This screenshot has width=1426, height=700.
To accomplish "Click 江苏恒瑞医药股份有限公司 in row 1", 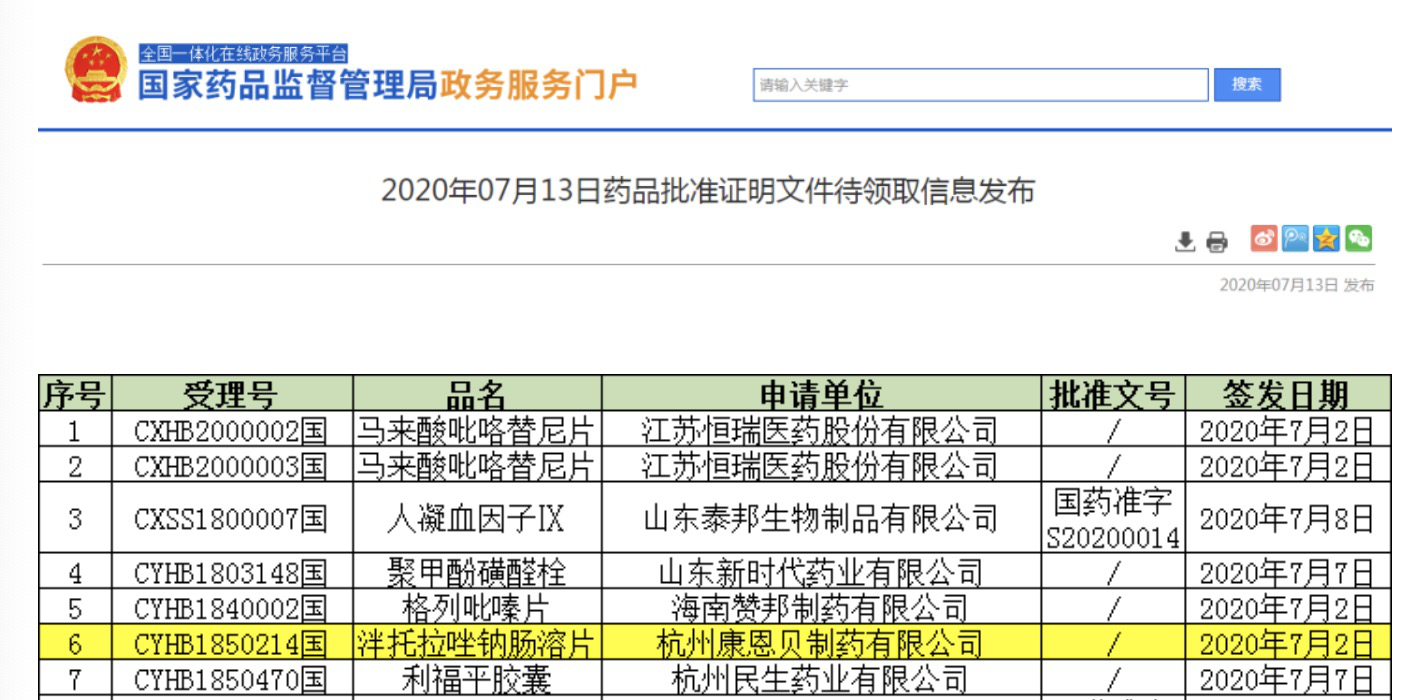I will click(820, 431).
